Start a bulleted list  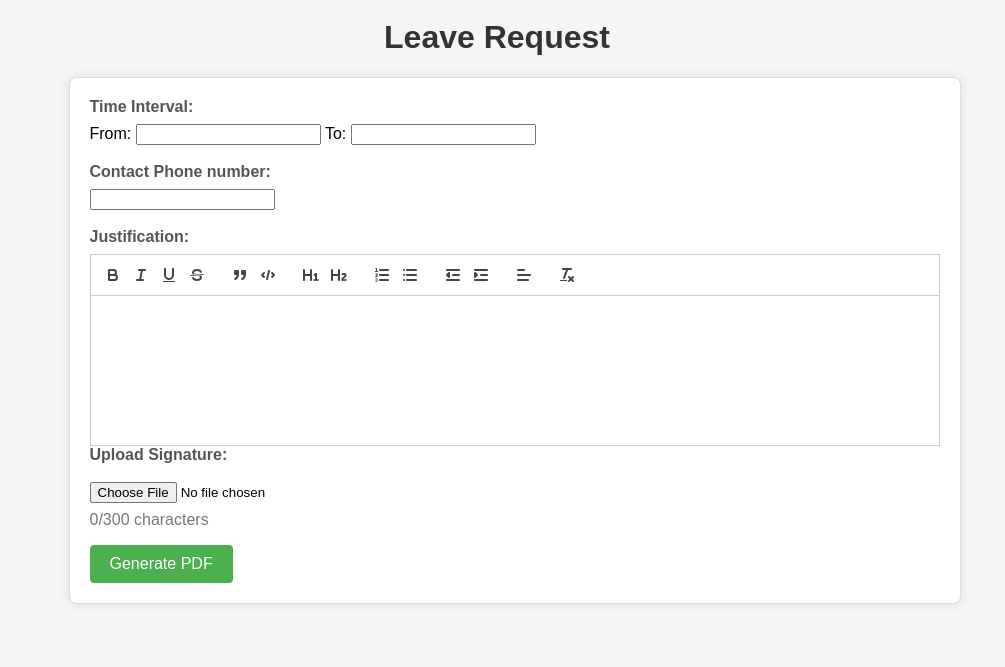(410, 275)
